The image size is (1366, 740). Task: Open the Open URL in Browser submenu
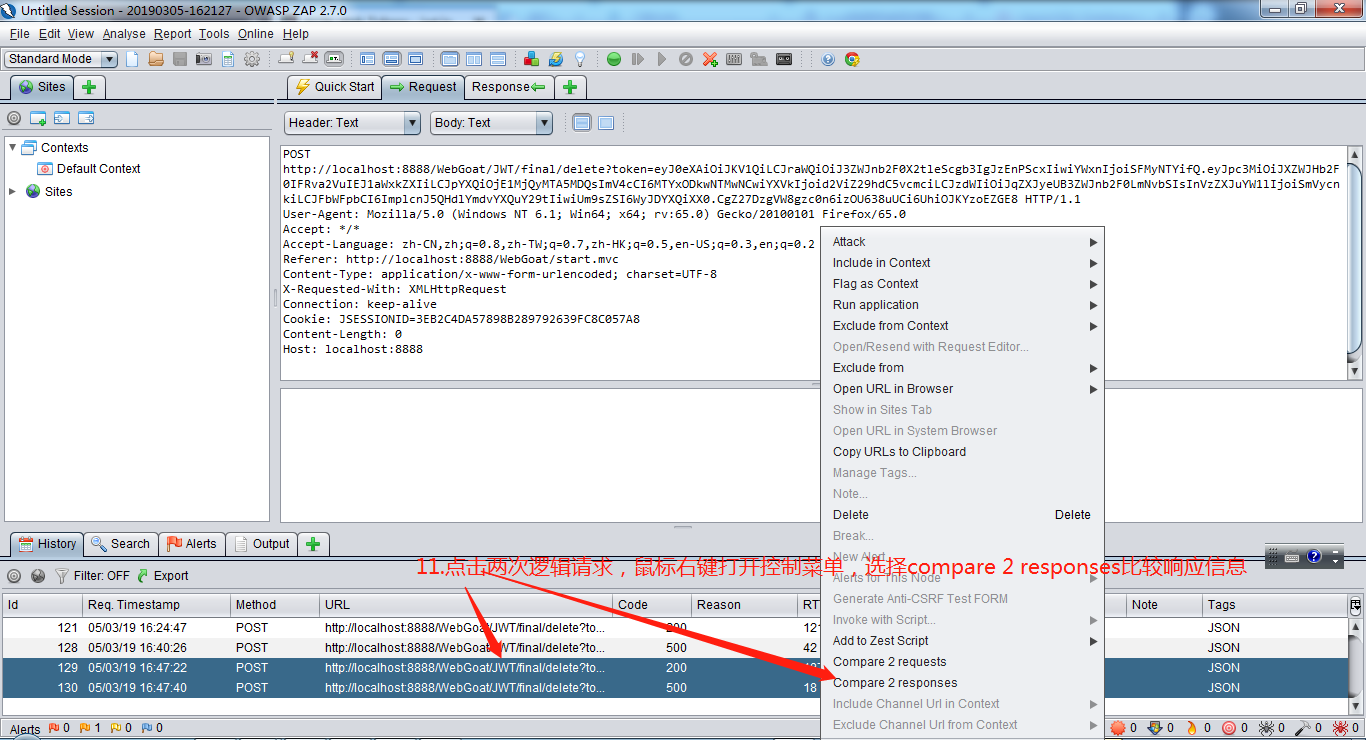[x=964, y=389]
